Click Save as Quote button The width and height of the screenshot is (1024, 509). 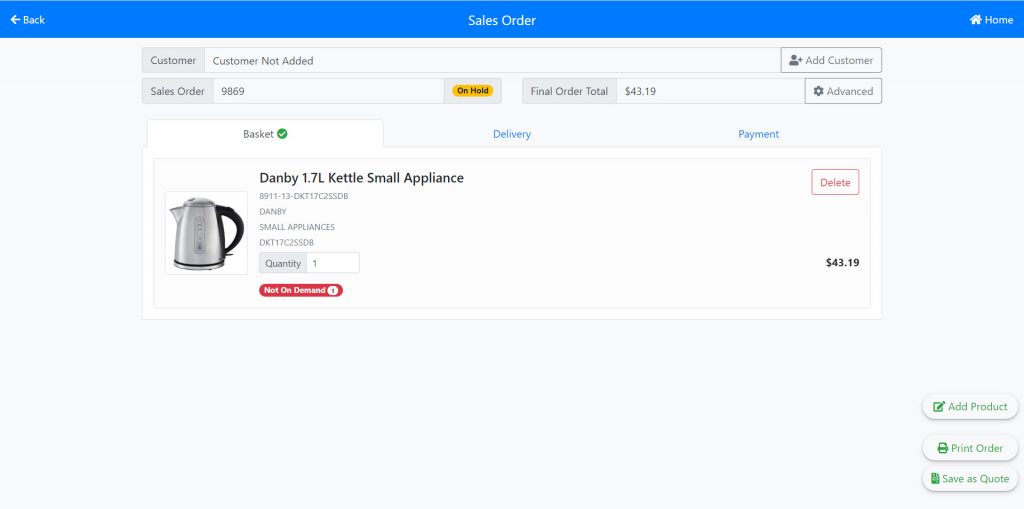[970, 479]
